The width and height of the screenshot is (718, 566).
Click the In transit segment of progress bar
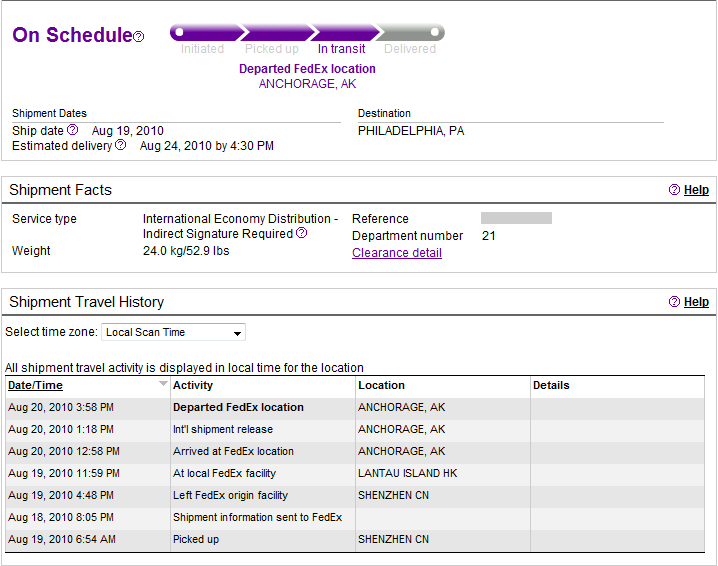(x=345, y=33)
